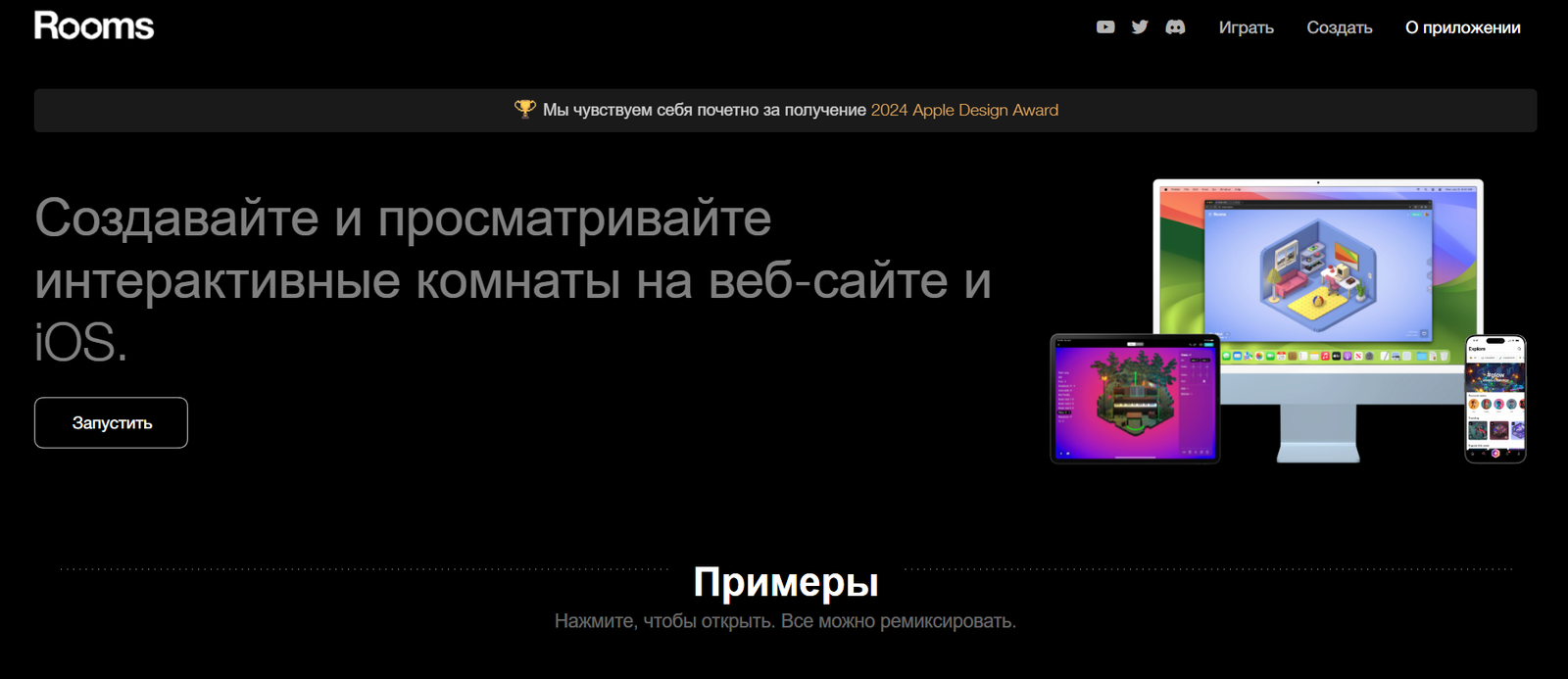Click the Twitter bird icon
This screenshot has height=679, width=1568.
[x=1139, y=27]
